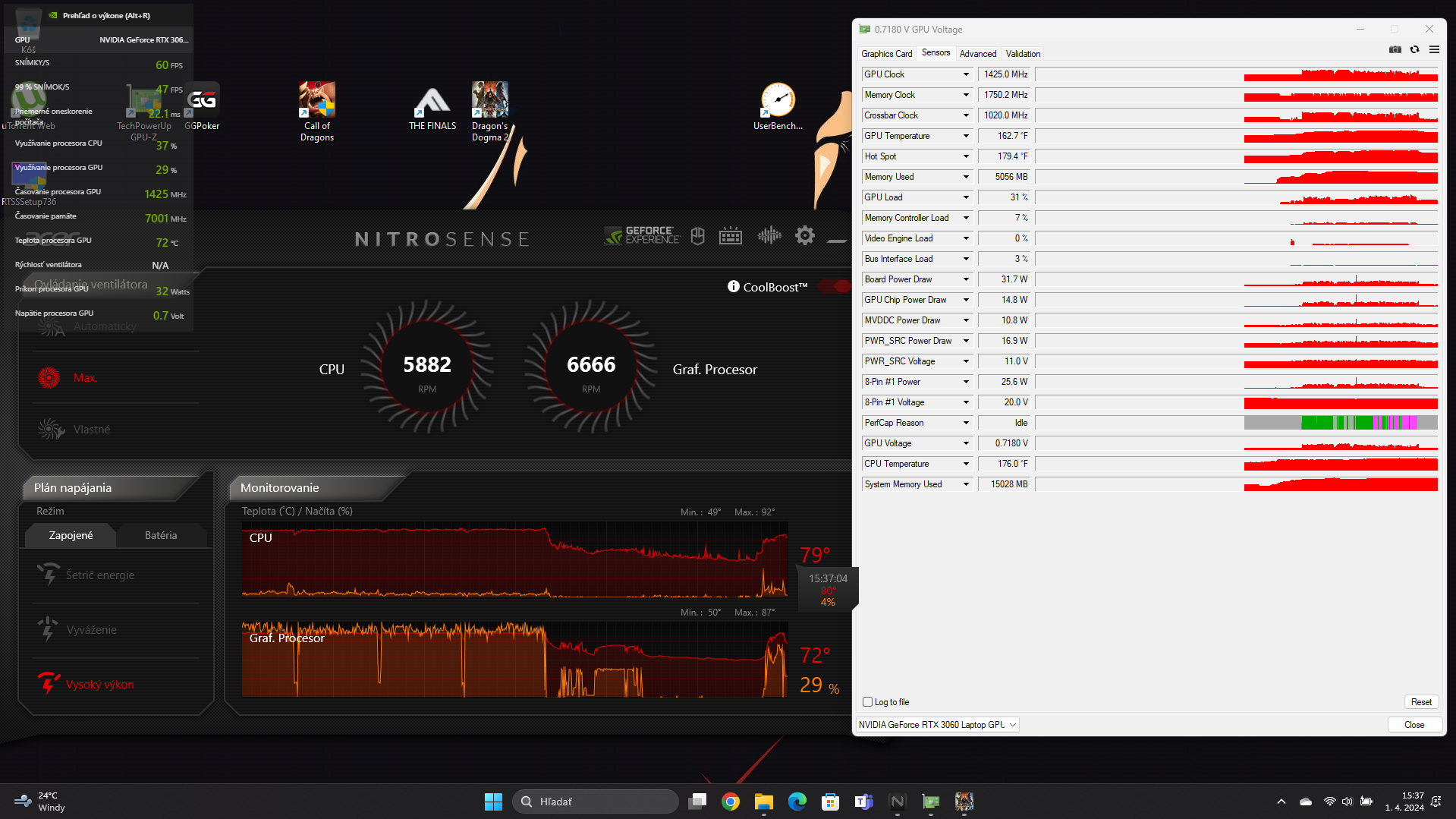
Task: Expand PerfCap Reason sensor dropdown
Action: pos(966,423)
